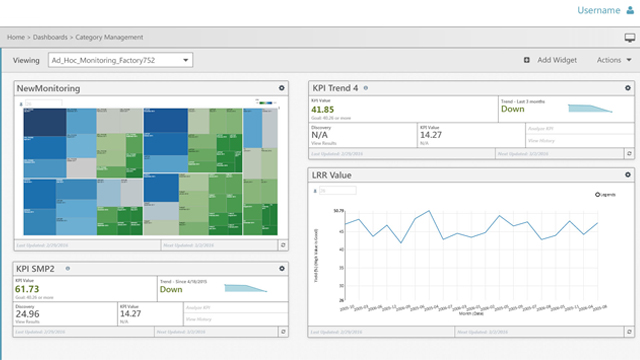
Task: Click View History in KPI SMP2
Action: (x=198, y=319)
